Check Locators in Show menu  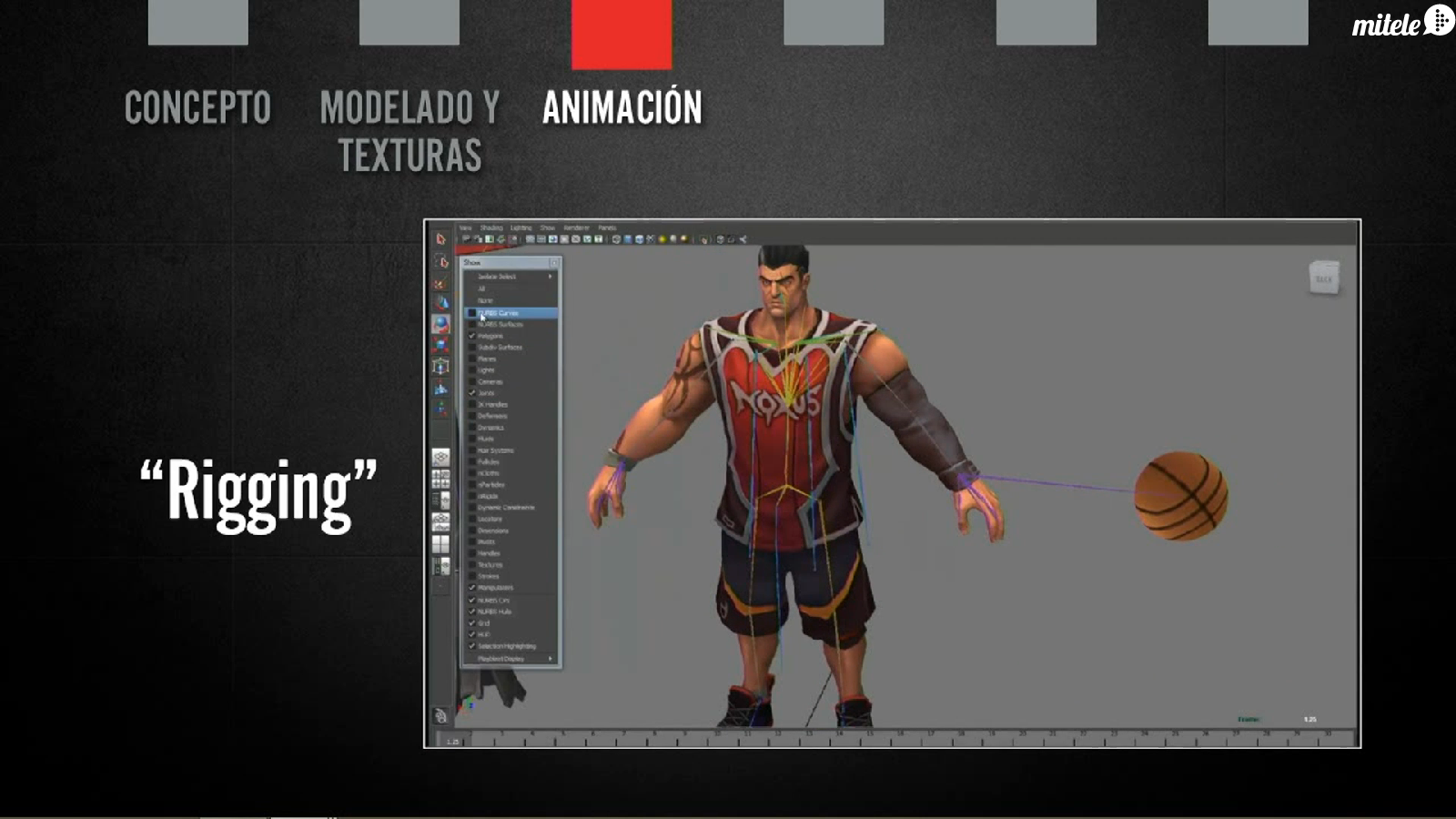511,519
